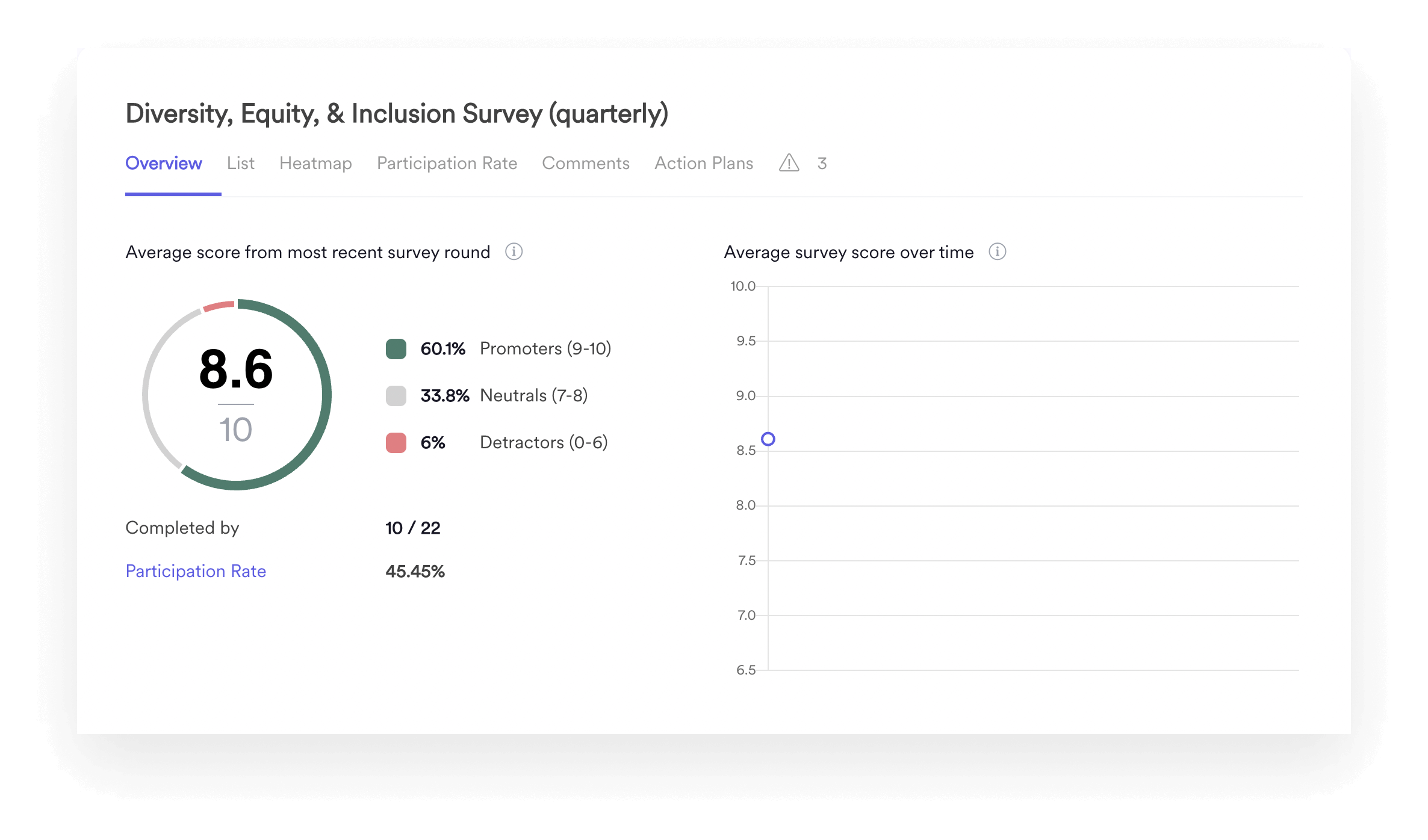Open the info tooltip for most recent survey score
Image resolution: width=1428 pixels, height=840 pixels.
tap(514, 252)
